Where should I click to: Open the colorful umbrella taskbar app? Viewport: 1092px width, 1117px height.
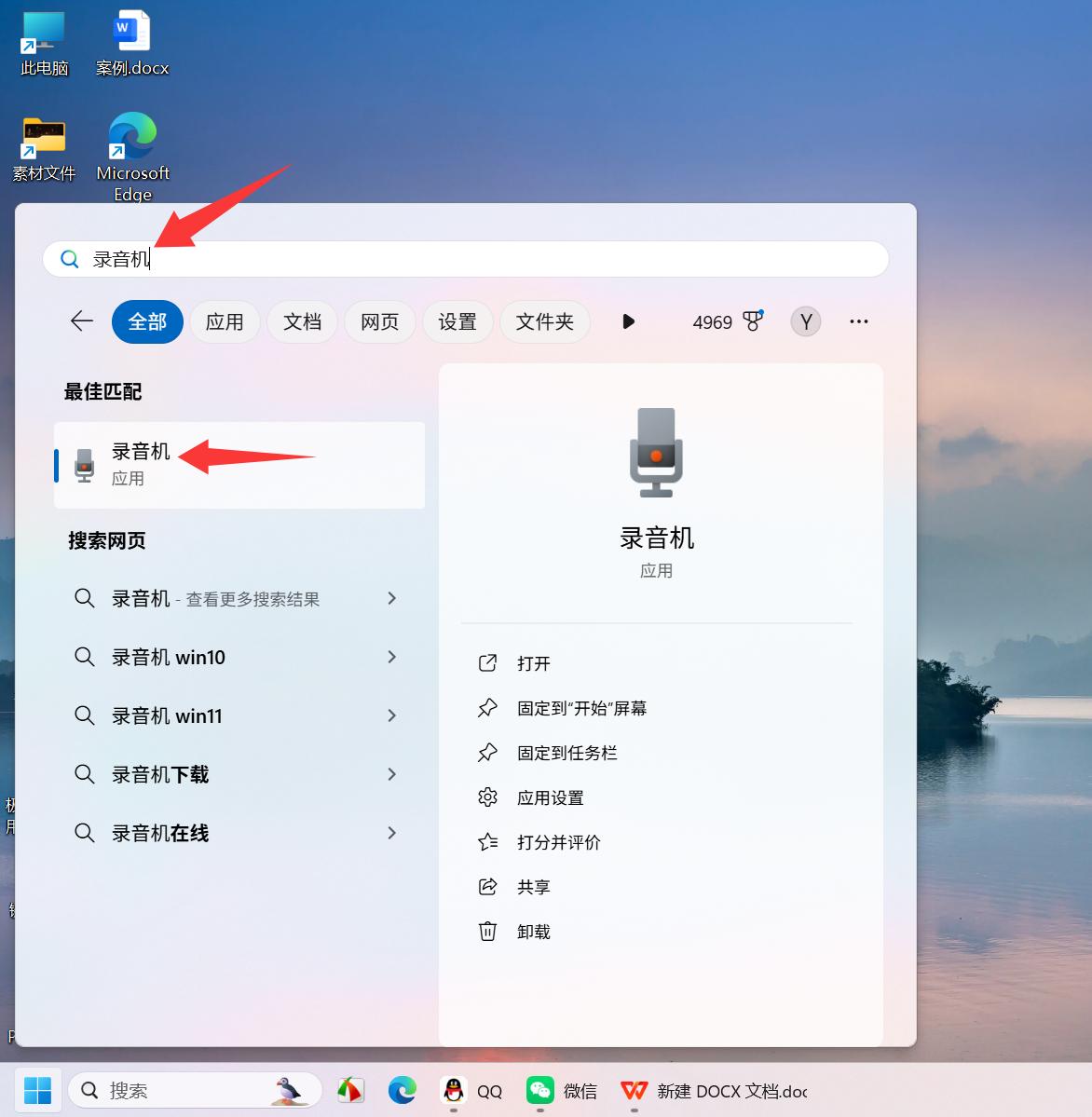coord(350,1090)
